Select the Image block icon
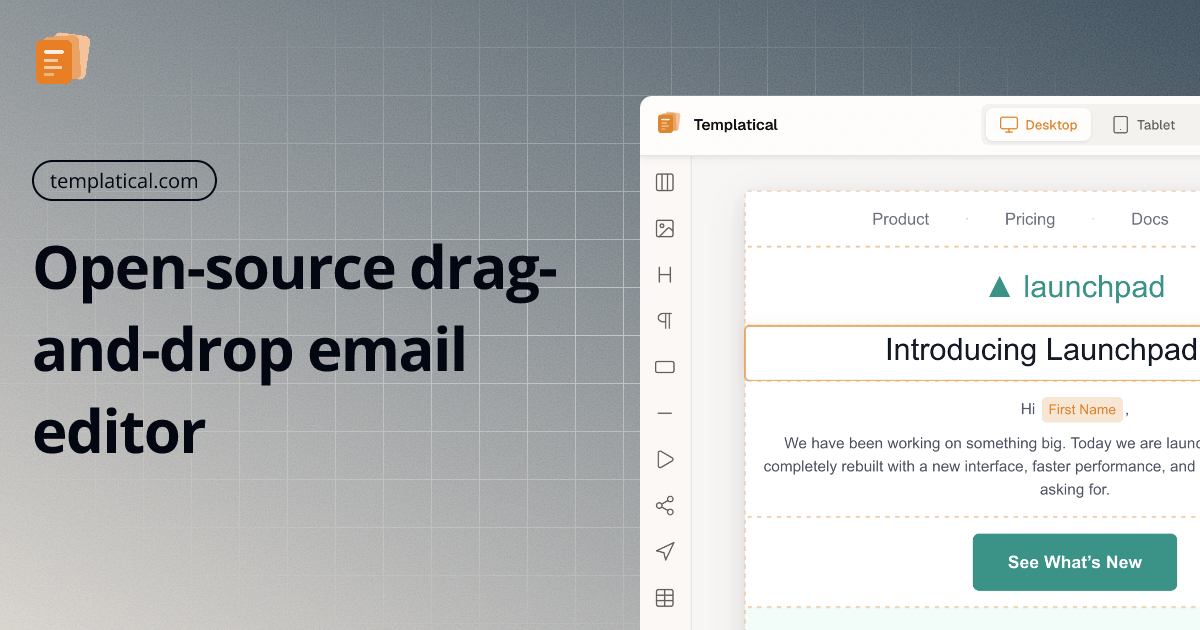 coord(665,229)
